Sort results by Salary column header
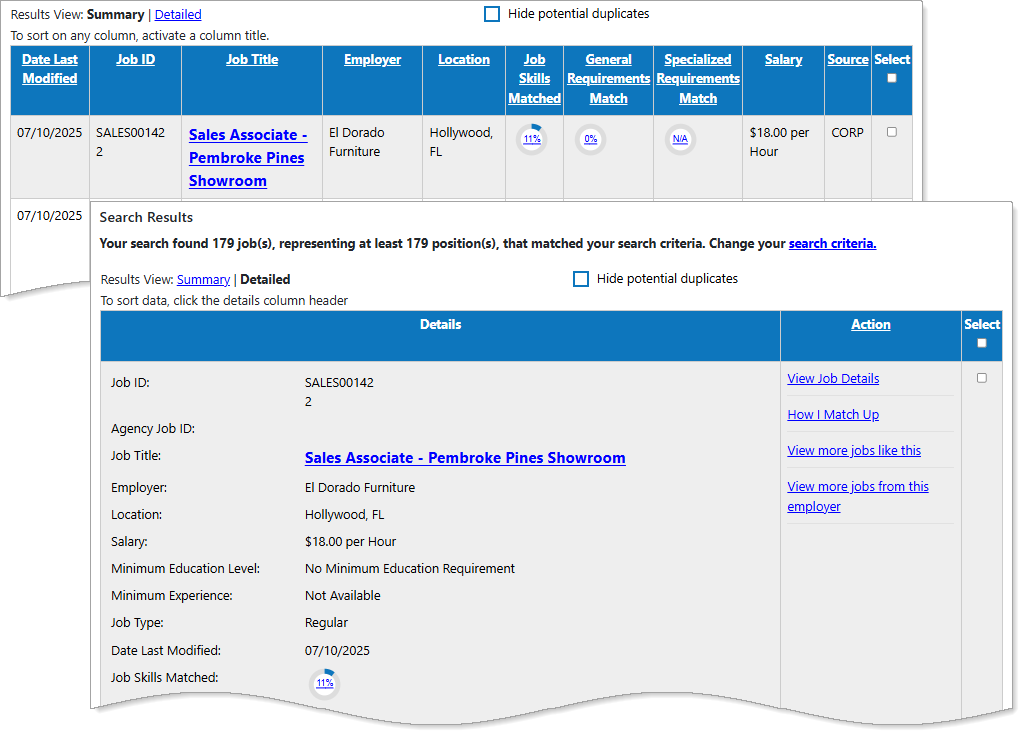The image size is (1023, 736). coord(783,60)
